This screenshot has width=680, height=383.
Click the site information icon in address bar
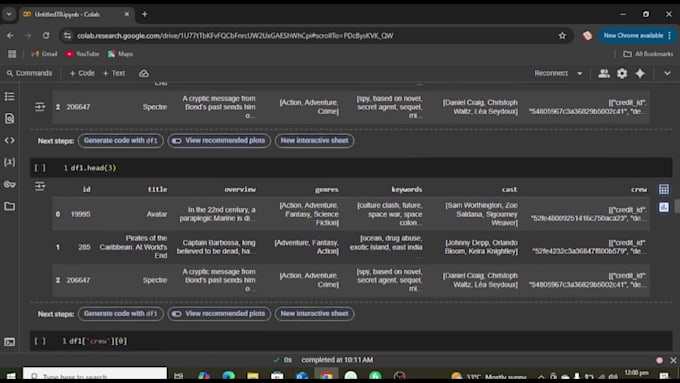point(67,36)
